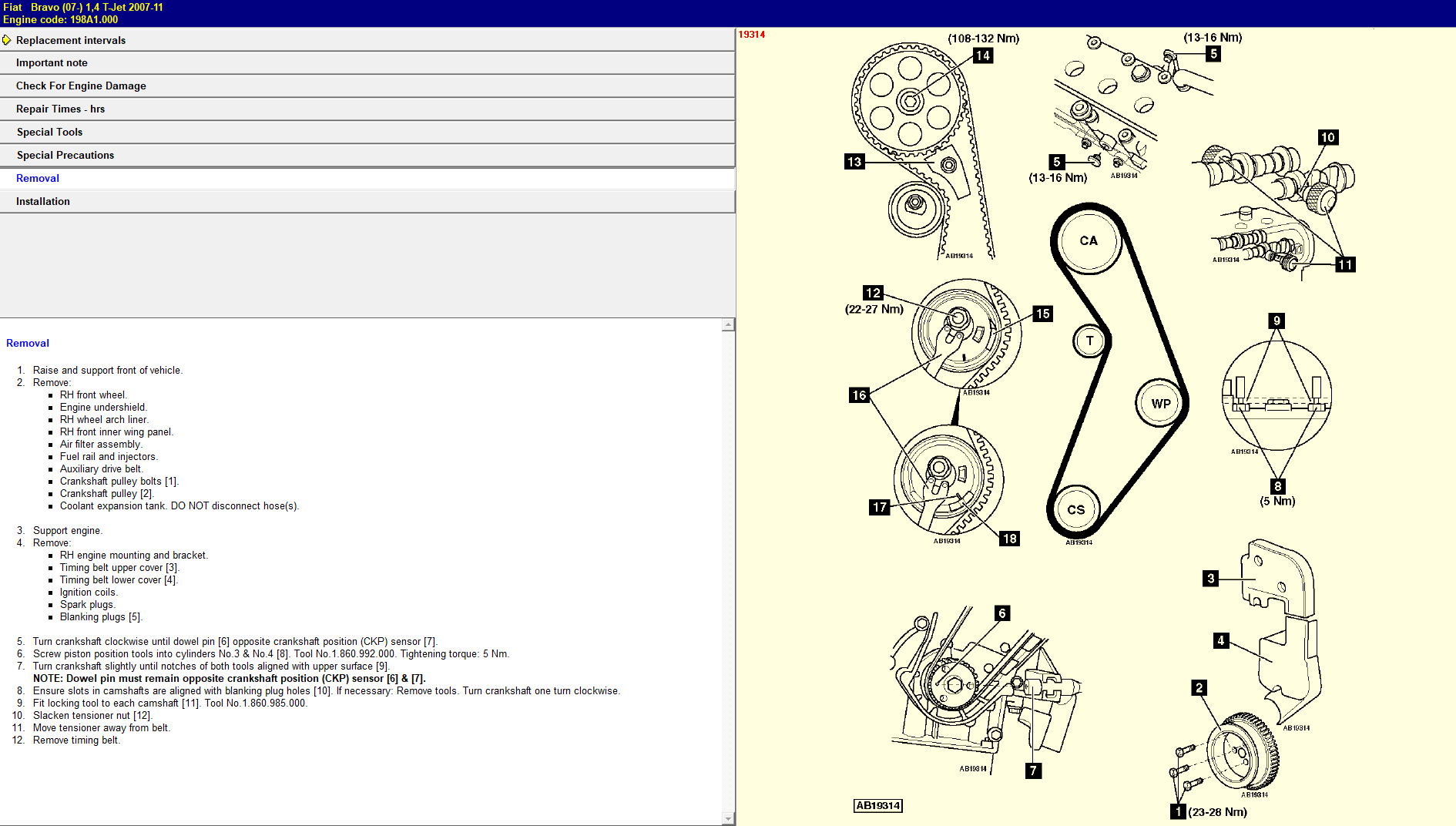Click the 'Support engine.' step
This screenshot has width=1456, height=826.
(x=68, y=531)
